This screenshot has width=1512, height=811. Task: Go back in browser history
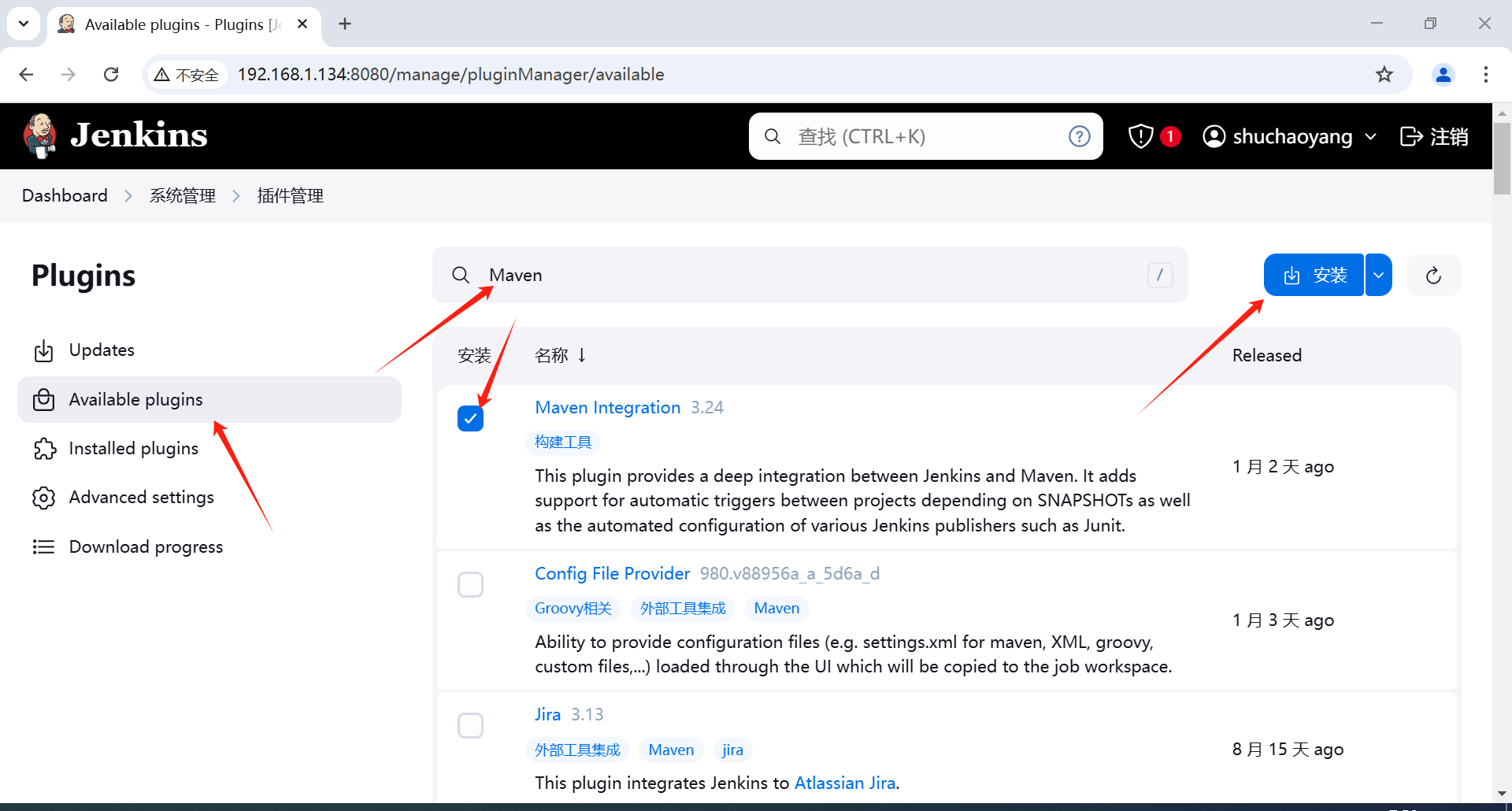[26, 74]
